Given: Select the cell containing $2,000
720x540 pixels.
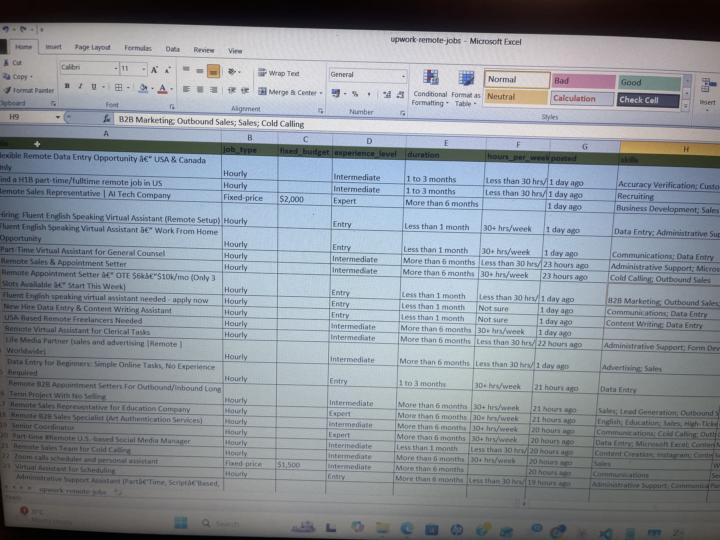Looking at the screenshot, I should (304, 199).
